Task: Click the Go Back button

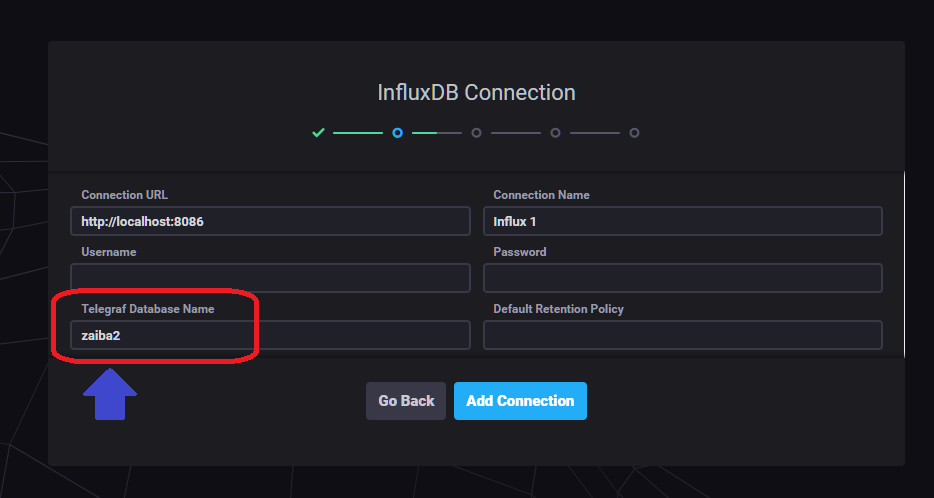Action: [406, 401]
